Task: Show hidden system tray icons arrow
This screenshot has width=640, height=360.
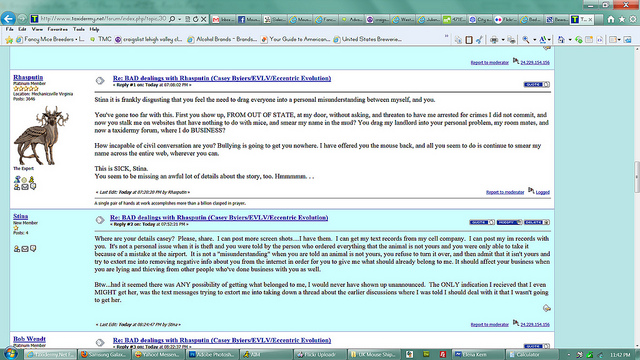Action: click(569, 355)
